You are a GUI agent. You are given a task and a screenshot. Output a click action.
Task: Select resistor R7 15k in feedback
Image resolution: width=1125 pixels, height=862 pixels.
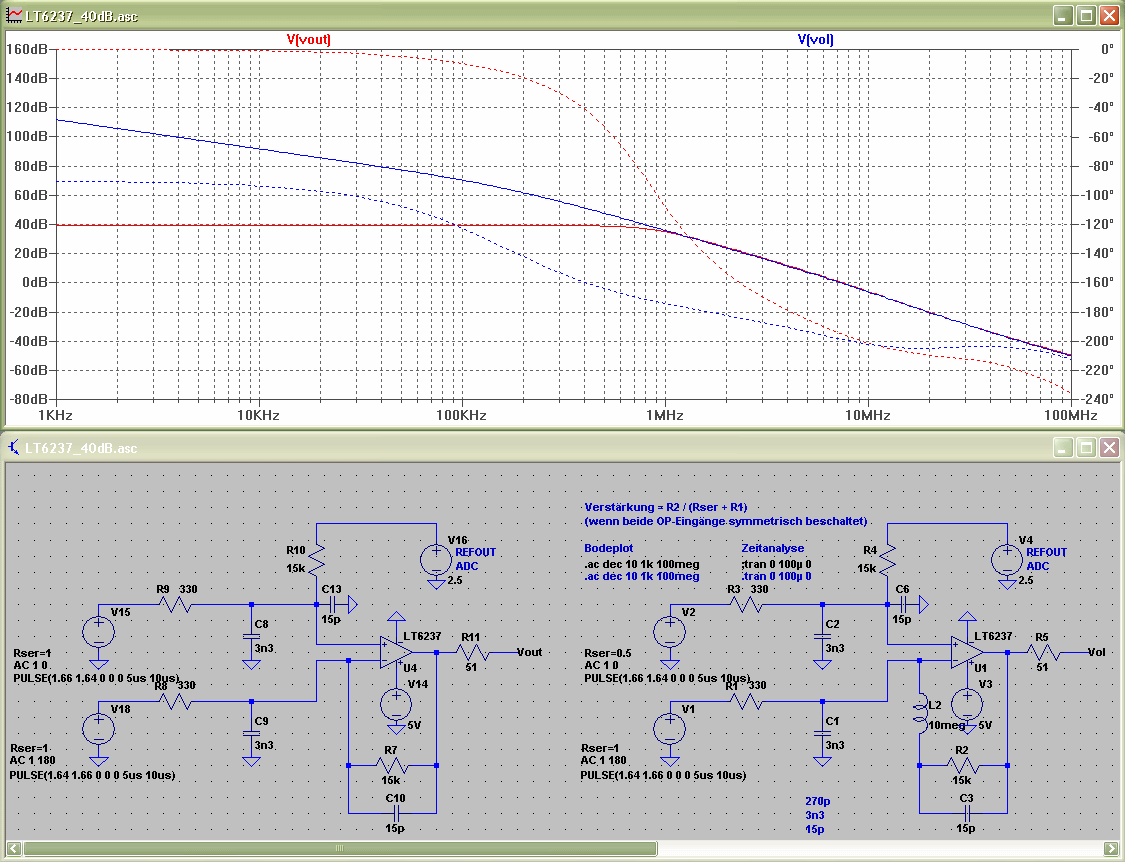(392, 765)
